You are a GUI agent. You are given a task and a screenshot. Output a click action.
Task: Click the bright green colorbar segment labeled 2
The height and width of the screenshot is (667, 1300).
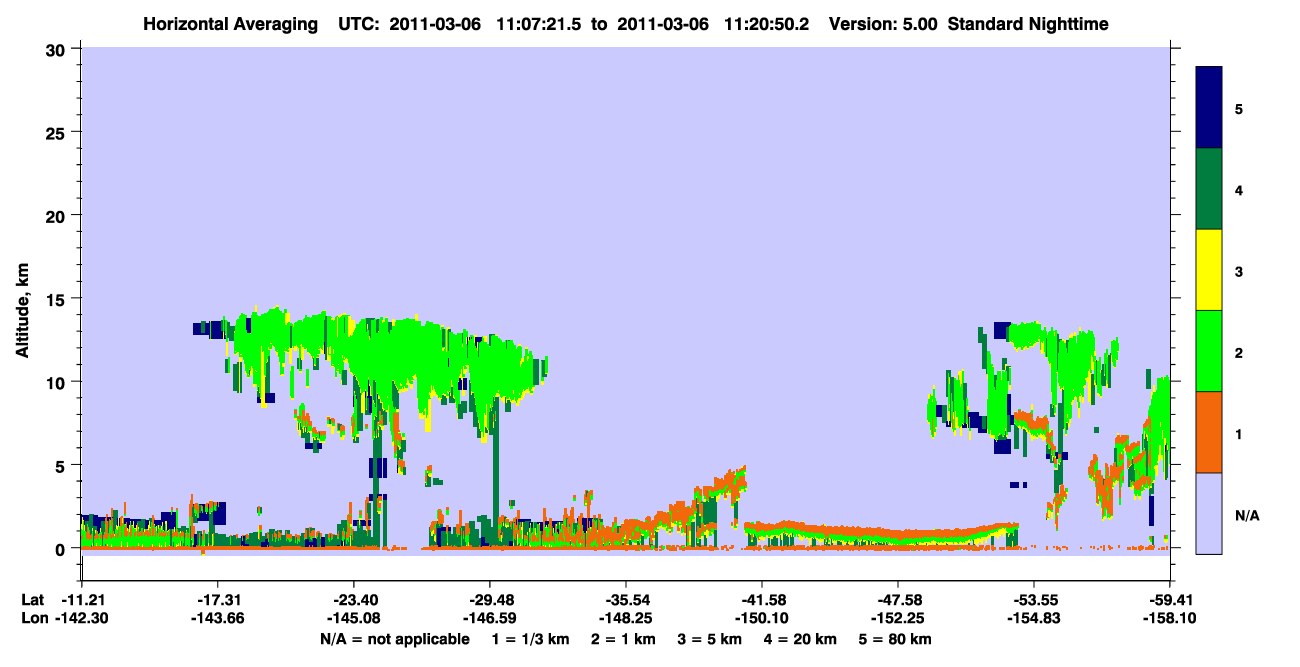(1209, 351)
